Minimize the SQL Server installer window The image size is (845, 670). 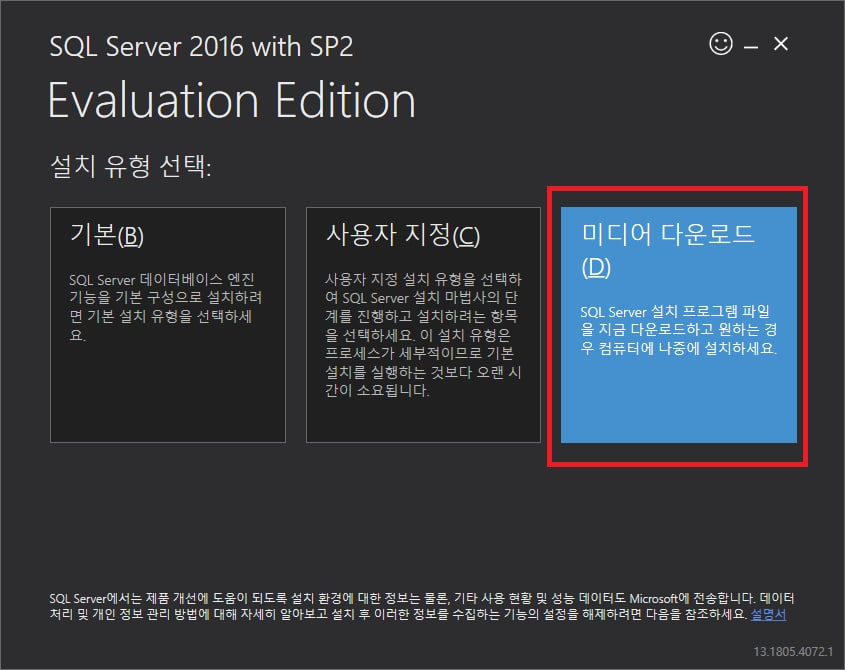tap(751, 47)
